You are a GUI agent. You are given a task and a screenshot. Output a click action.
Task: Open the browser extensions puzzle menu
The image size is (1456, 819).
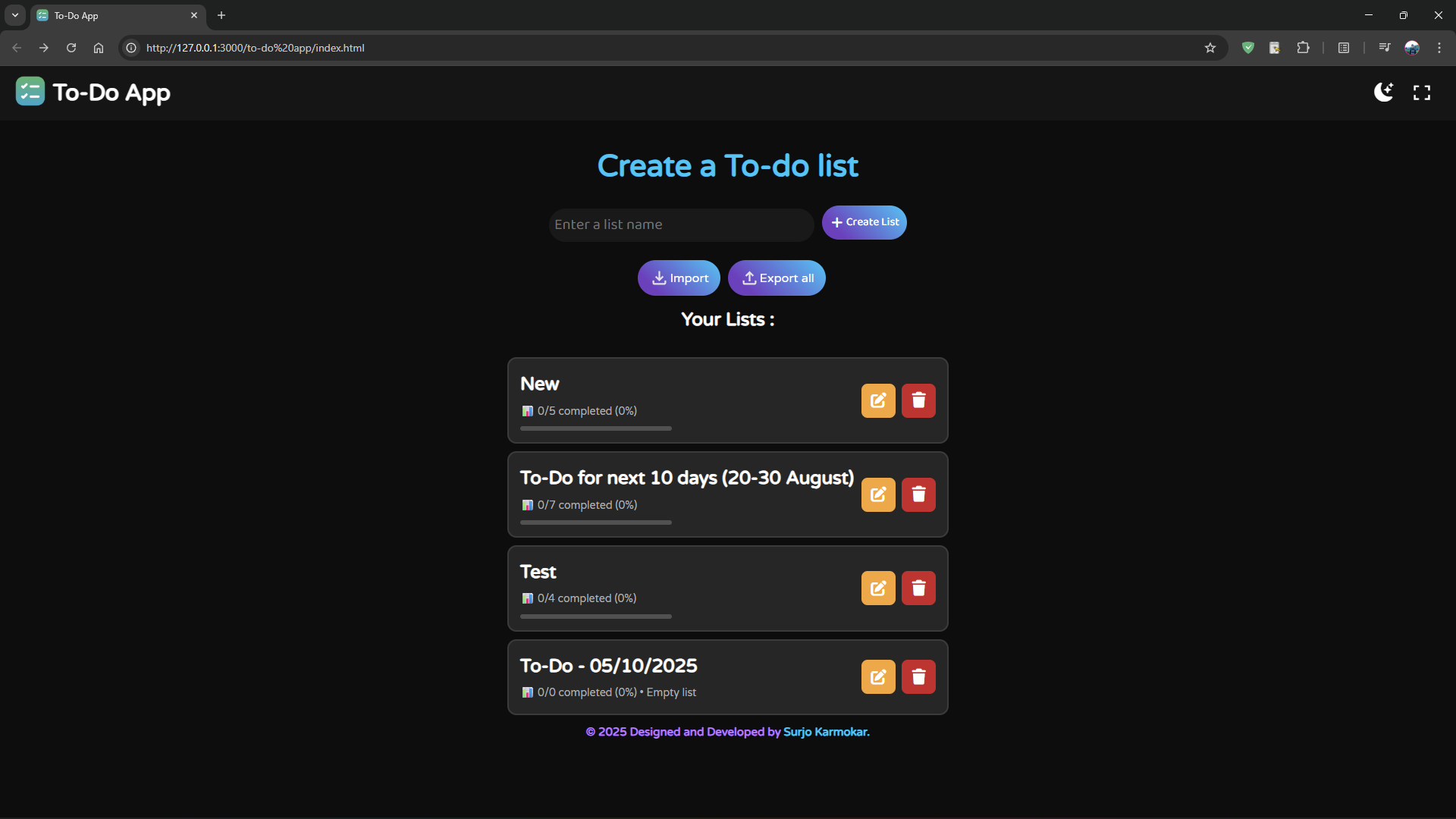(1303, 48)
